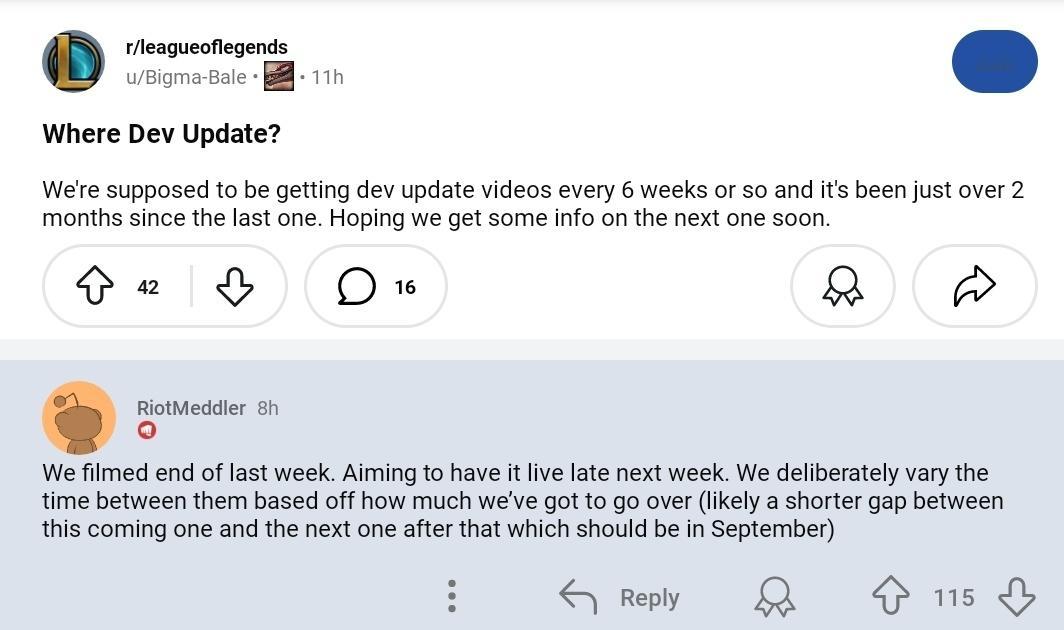The height and width of the screenshot is (630, 1064).
Task: Open the post's 16 comments
Action: (x=376, y=286)
